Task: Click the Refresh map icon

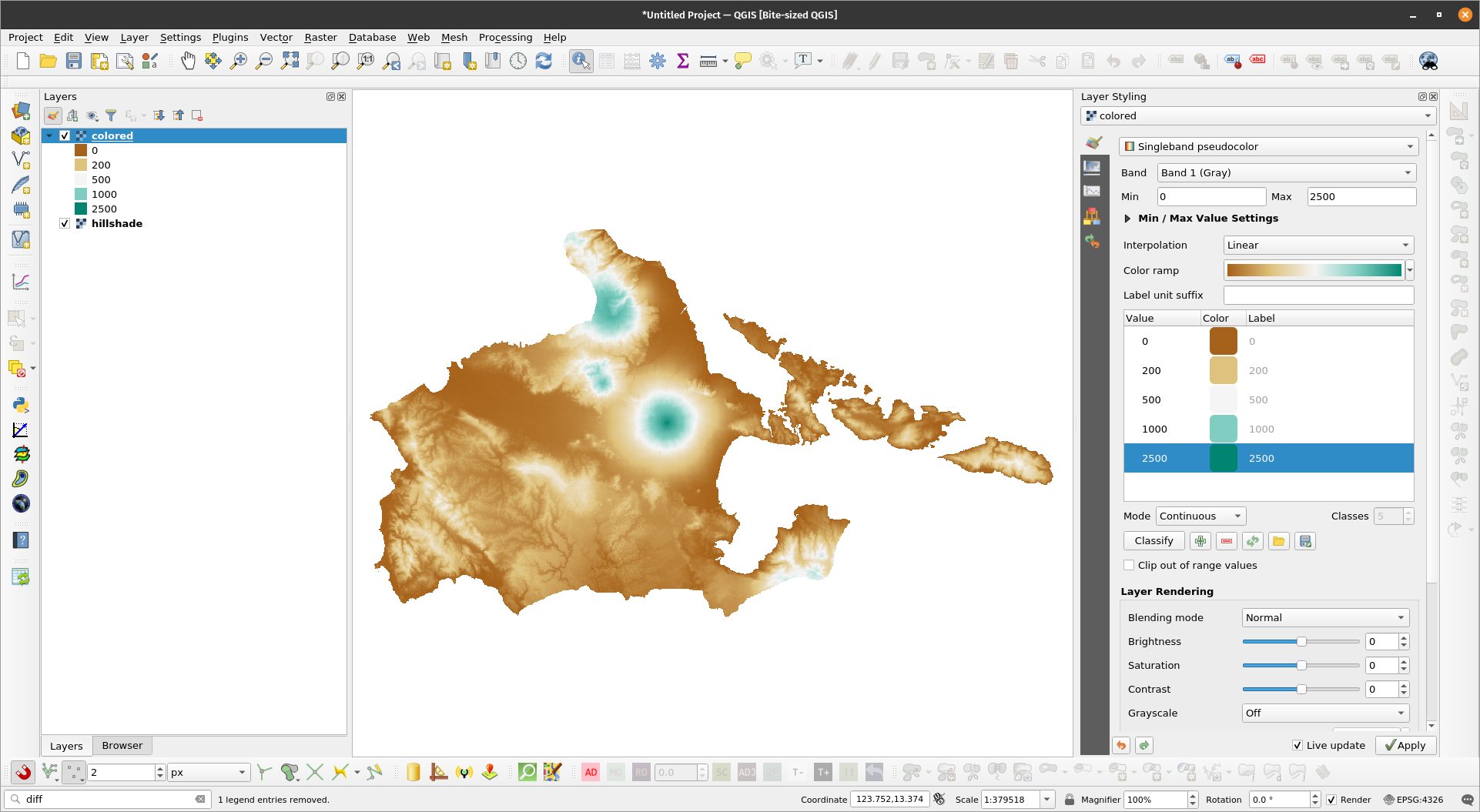Action: (544, 61)
